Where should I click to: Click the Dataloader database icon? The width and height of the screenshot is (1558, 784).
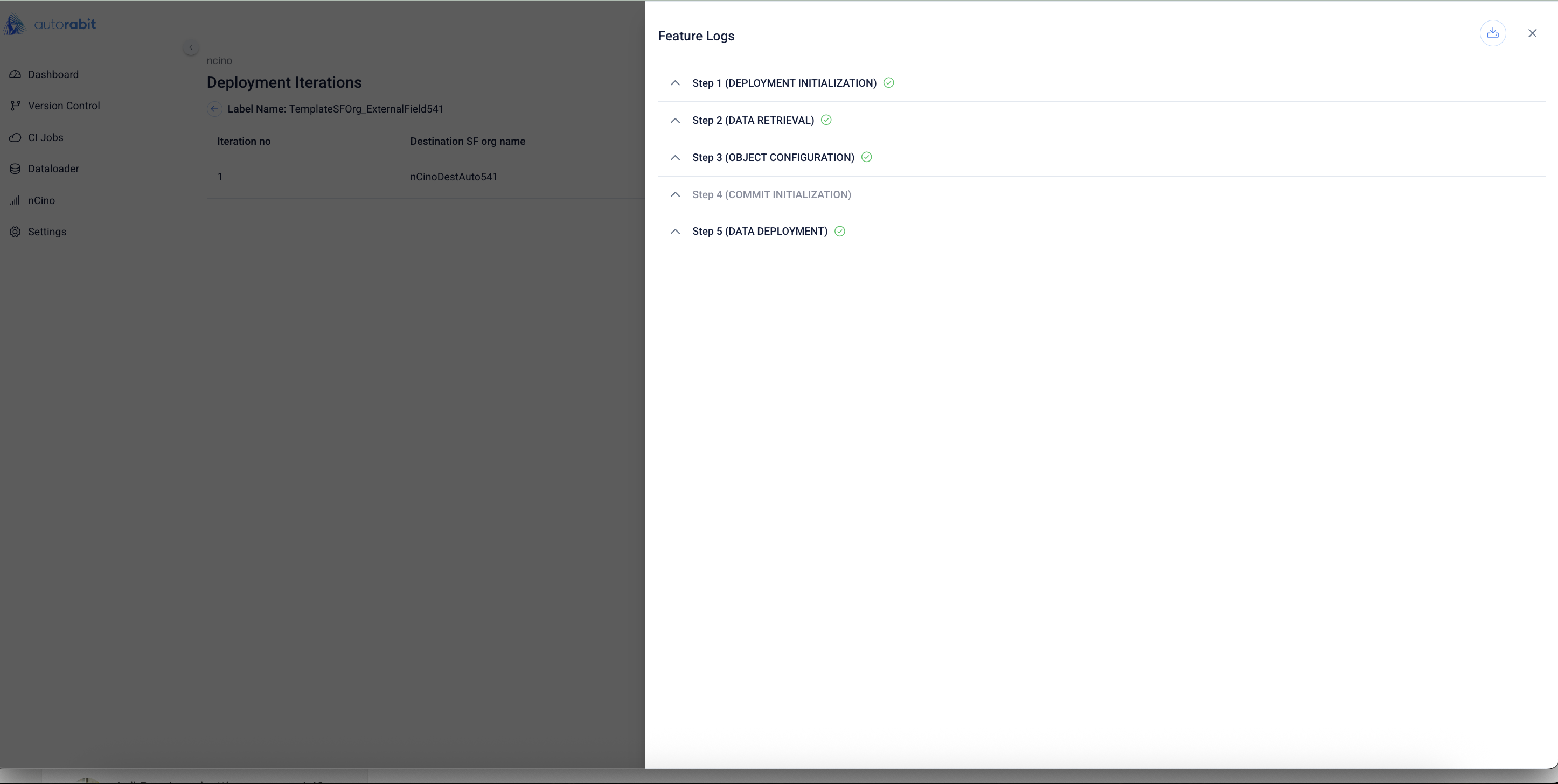15,169
